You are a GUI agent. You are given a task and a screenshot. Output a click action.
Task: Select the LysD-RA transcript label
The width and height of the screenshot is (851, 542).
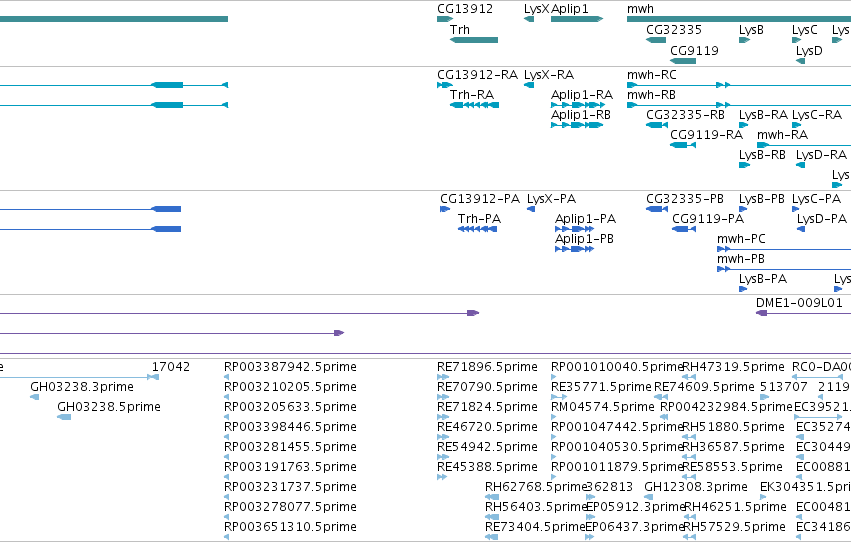coord(821,156)
